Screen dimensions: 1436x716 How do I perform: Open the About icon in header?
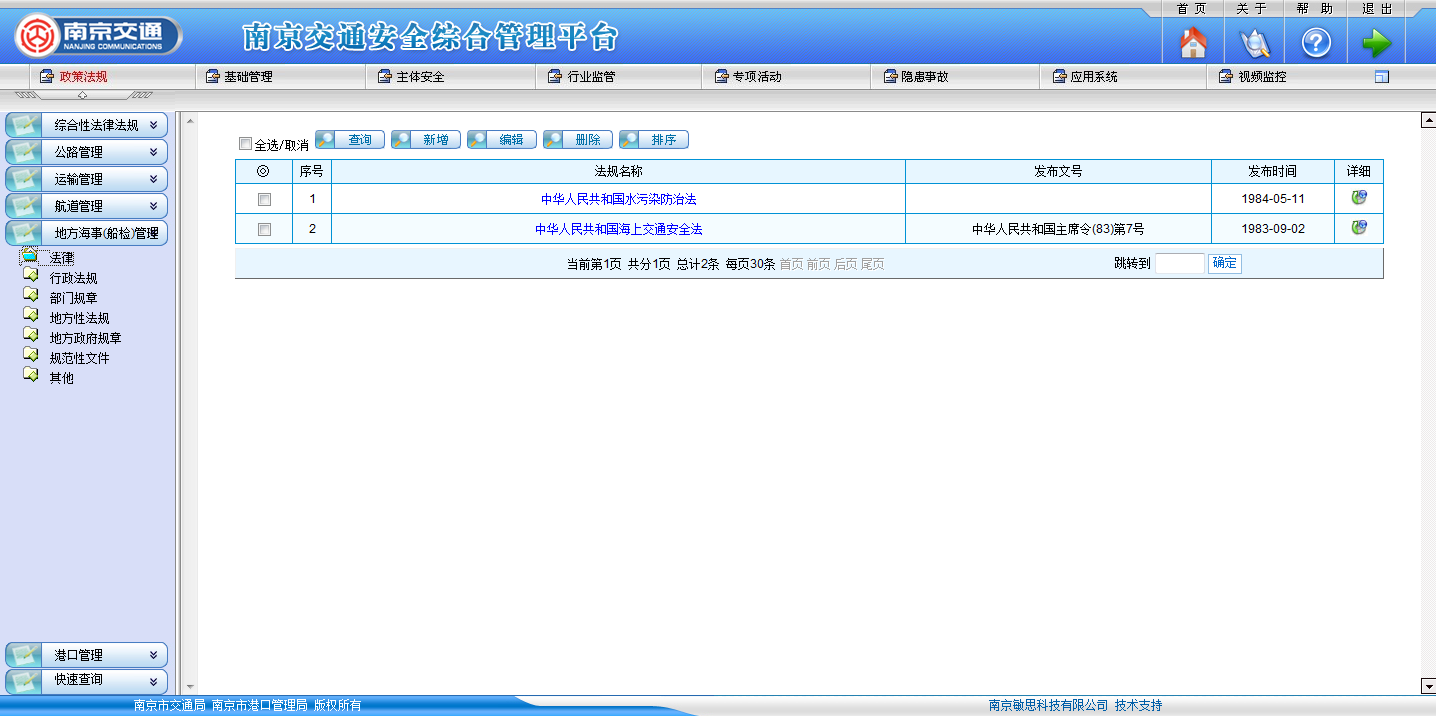point(1254,43)
